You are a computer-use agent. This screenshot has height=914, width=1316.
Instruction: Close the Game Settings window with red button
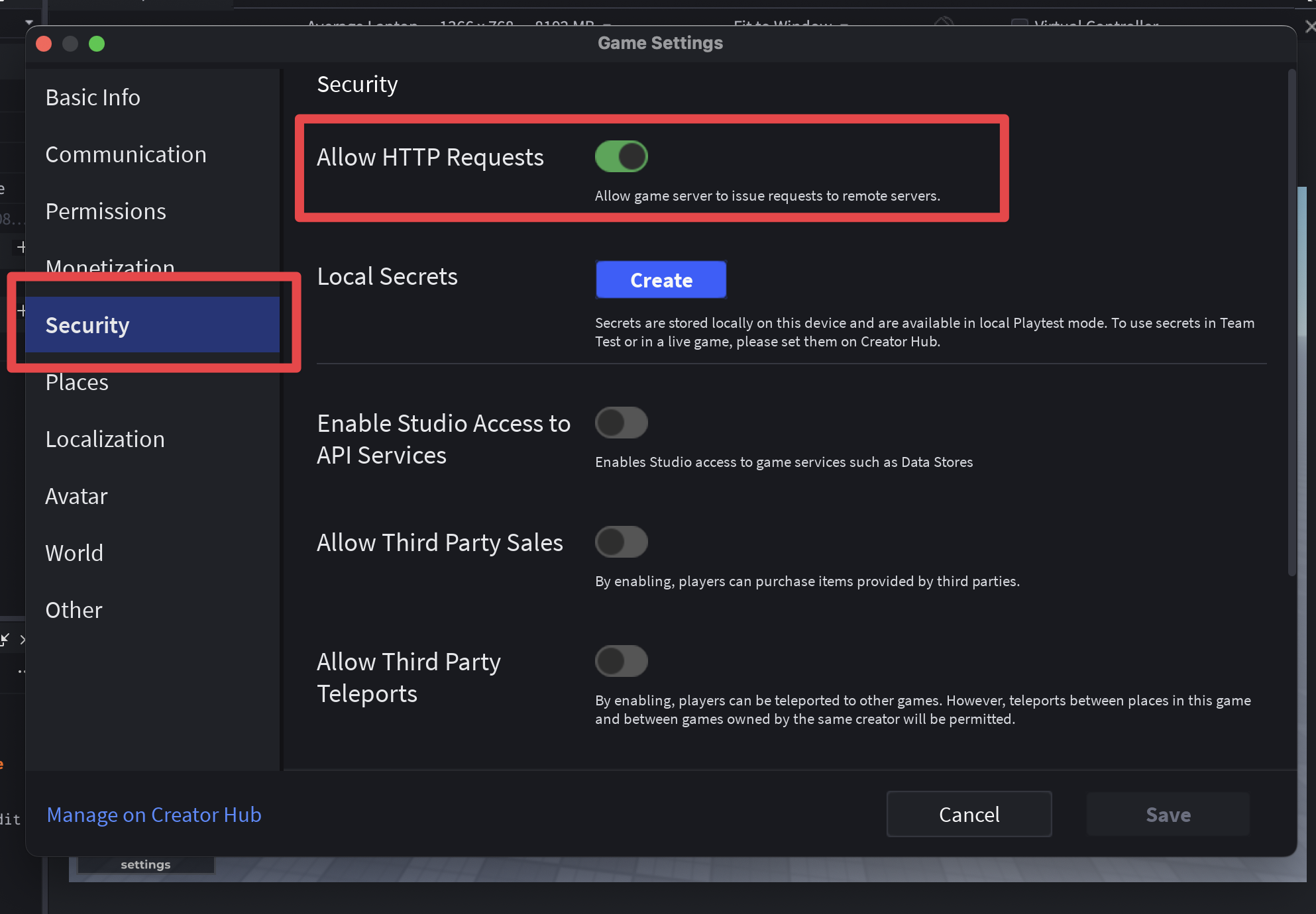44,44
